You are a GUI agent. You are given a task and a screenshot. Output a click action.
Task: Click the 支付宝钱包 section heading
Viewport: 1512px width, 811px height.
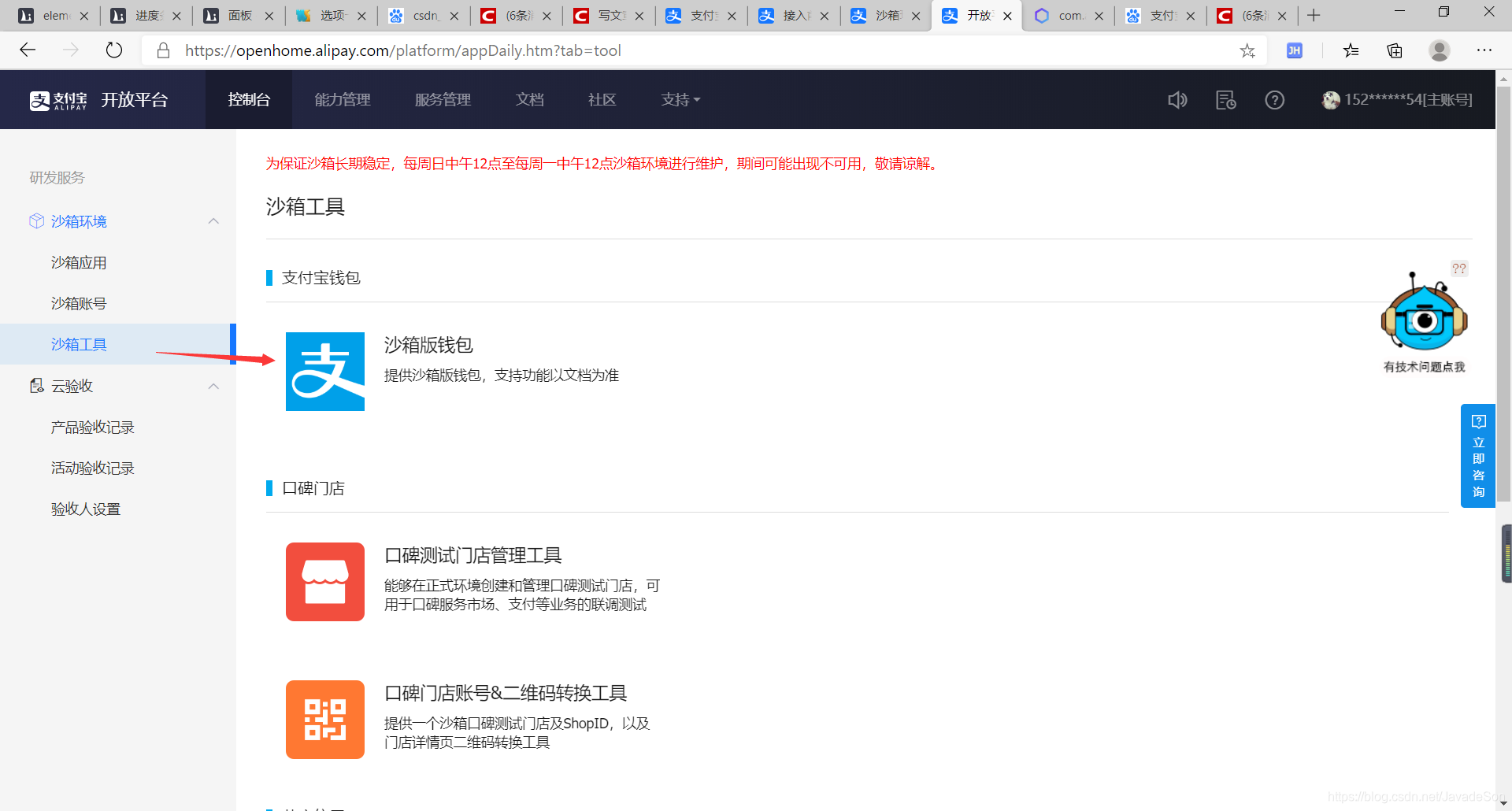pyautogui.click(x=321, y=277)
